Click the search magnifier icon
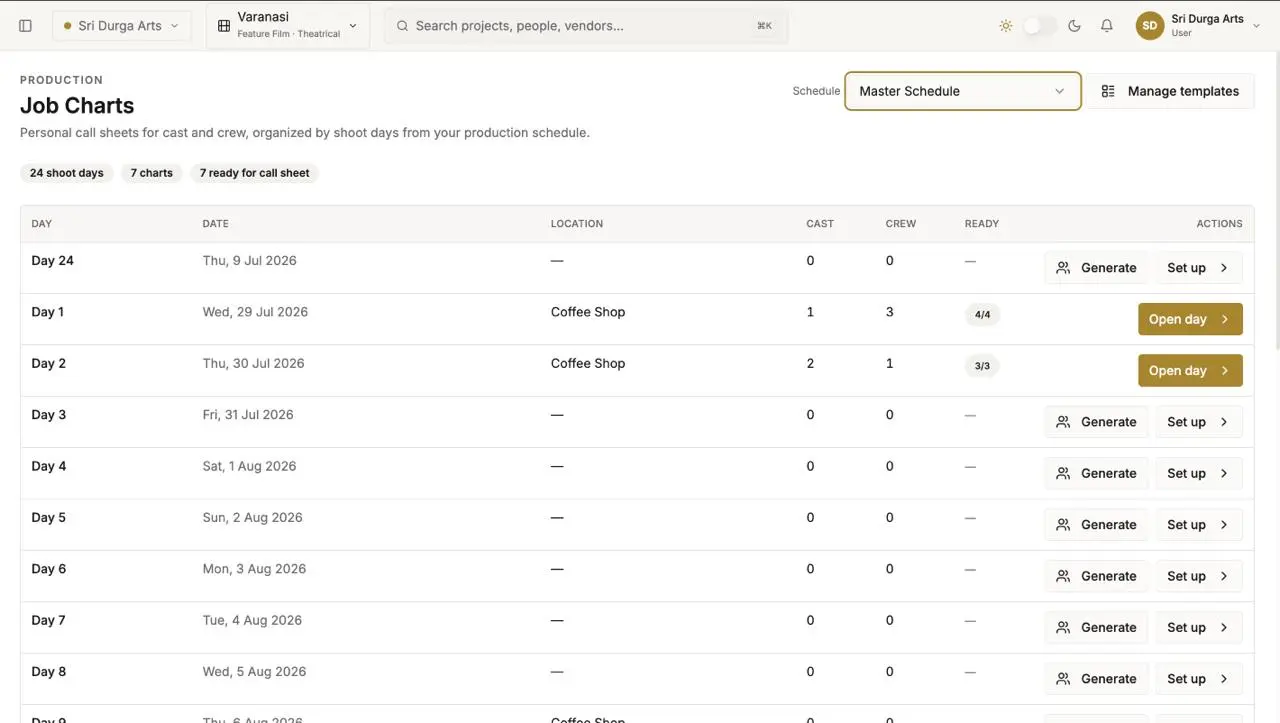 coord(403,26)
